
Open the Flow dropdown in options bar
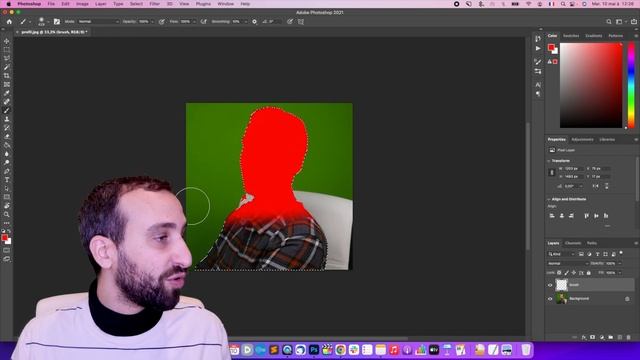click(194, 22)
